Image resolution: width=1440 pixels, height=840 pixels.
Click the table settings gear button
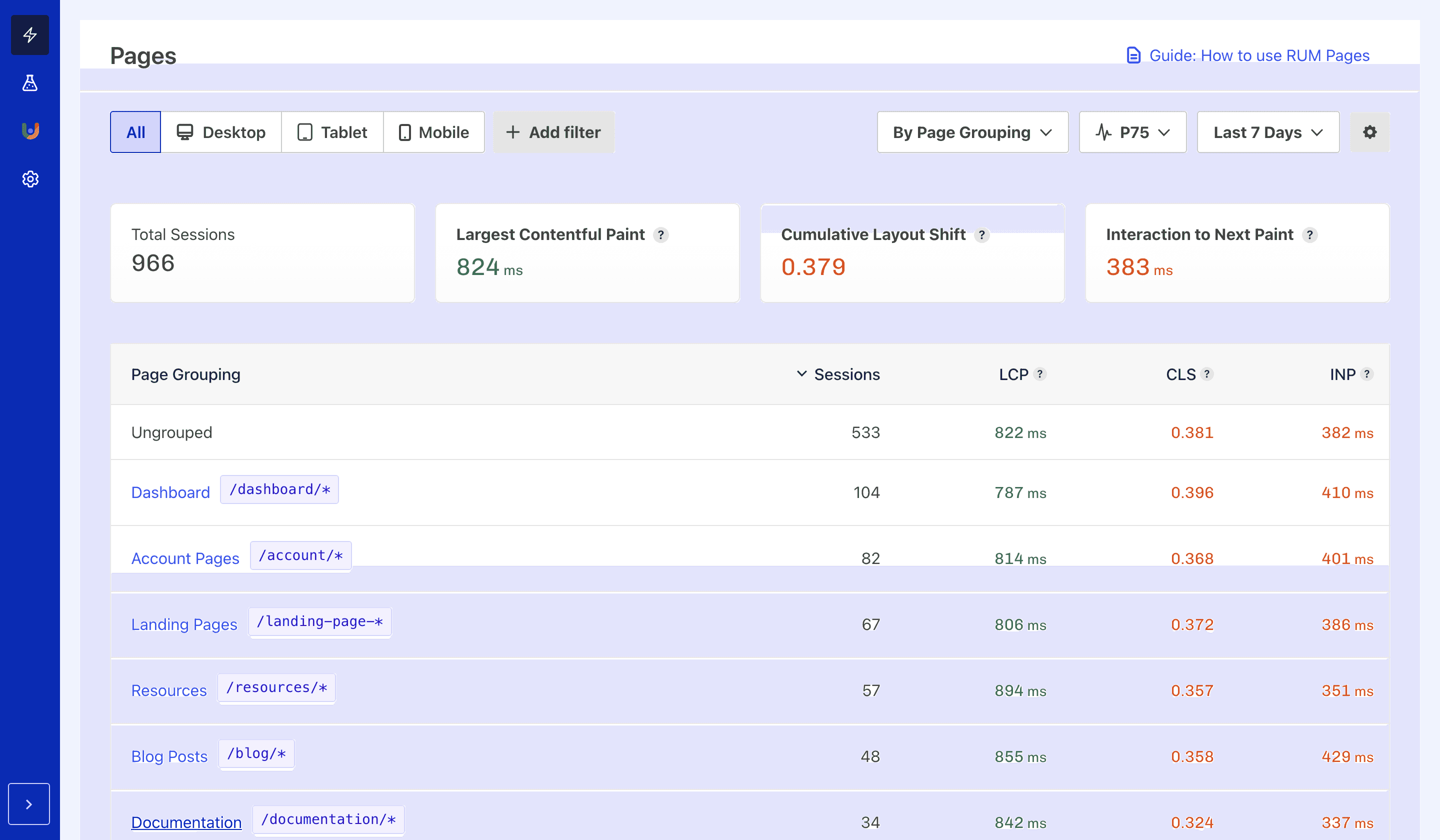(x=1369, y=132)
